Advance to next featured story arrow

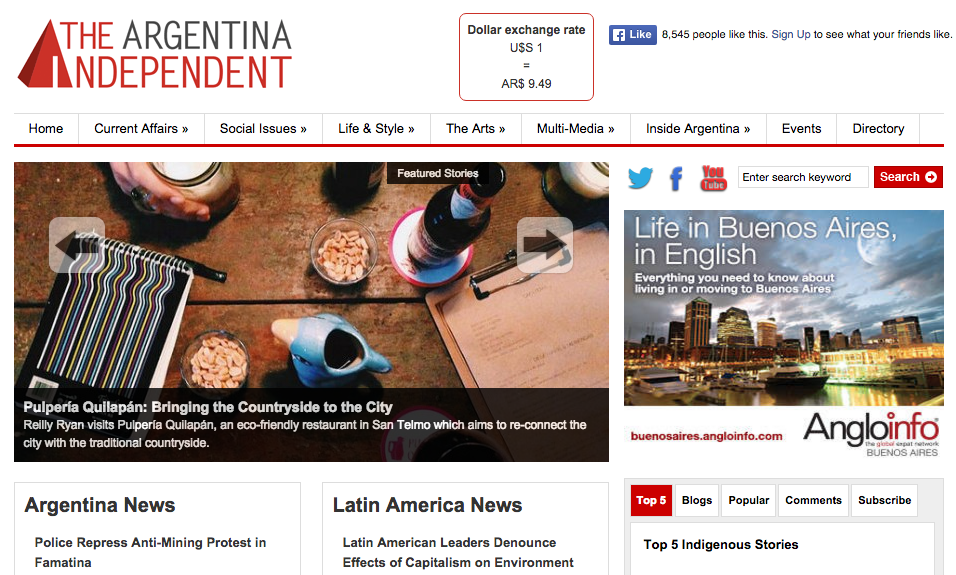[544, 245]
